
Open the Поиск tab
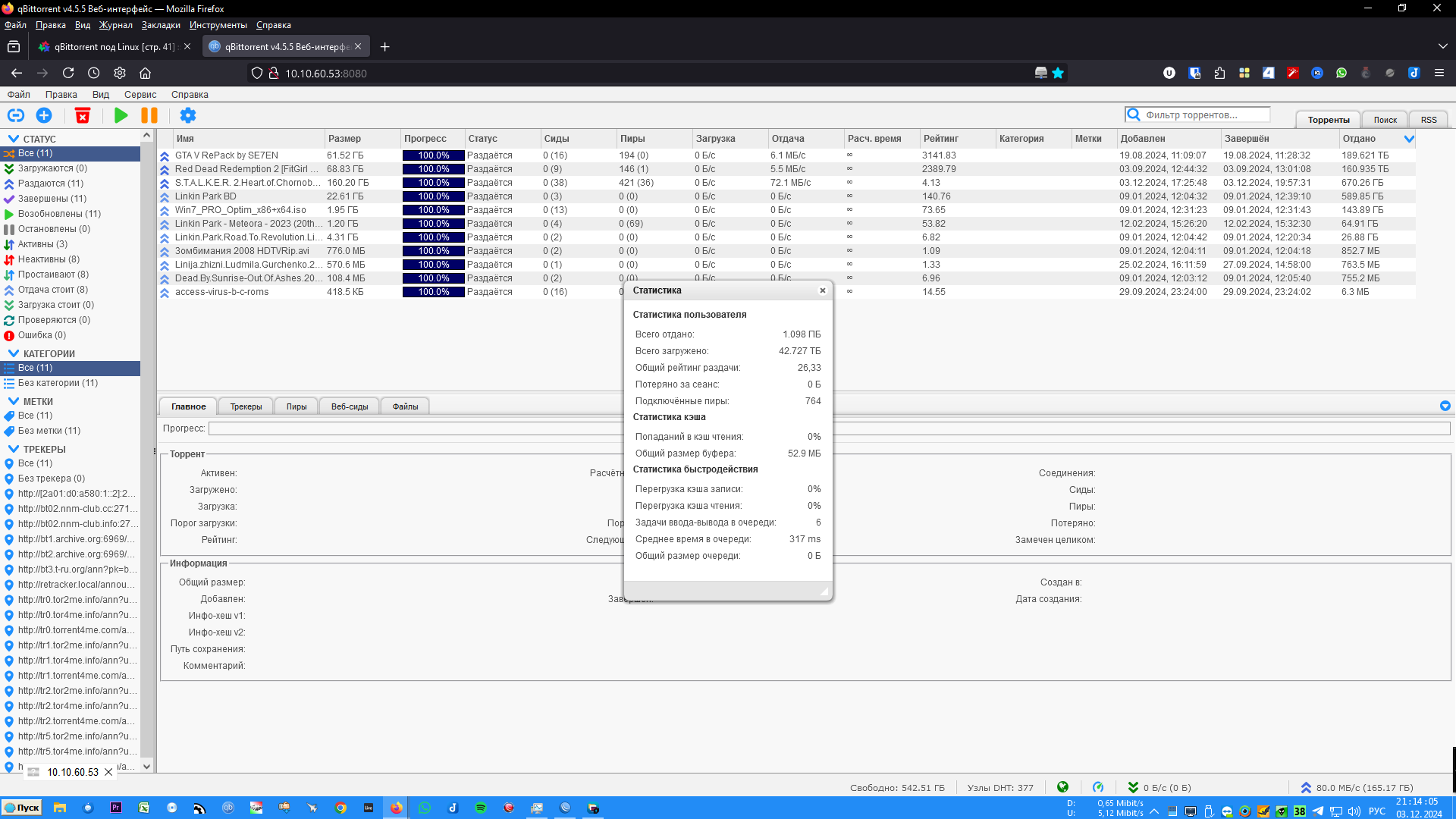(x=1385, y=120)
